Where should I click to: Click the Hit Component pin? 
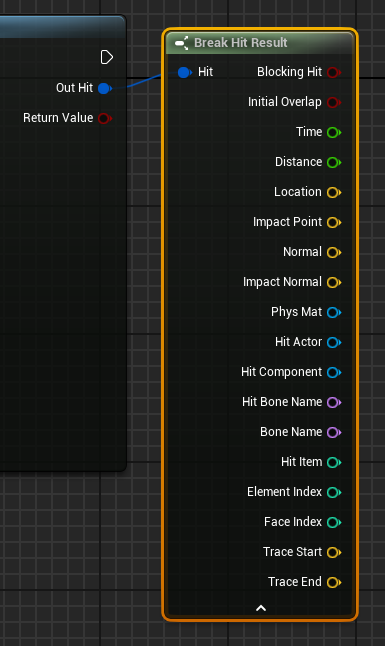[333, 372]
